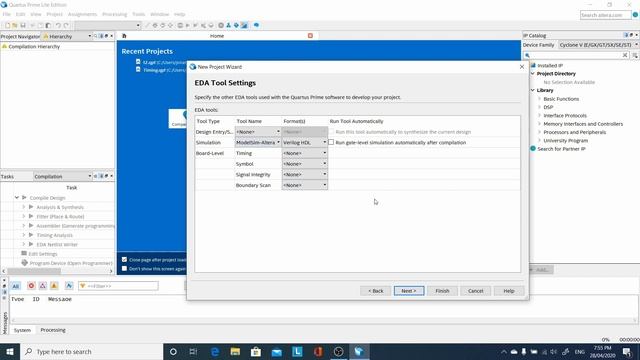Click the Cancel button in wizard

[x=476, y=291]
